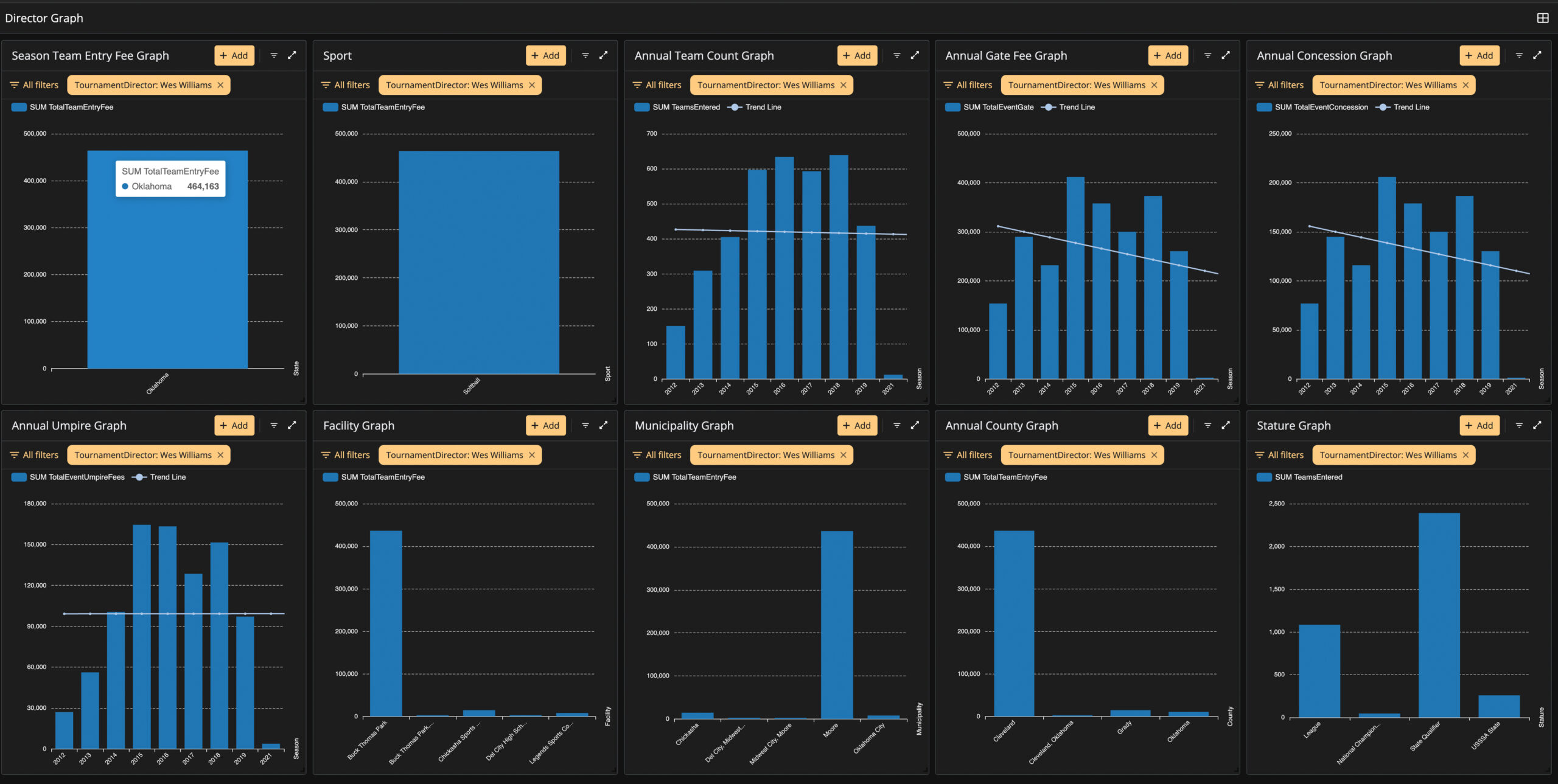Expand the Annual Concession Graph panel
This screenshot has height=784, width=1558.
(x=1537, y=55)
